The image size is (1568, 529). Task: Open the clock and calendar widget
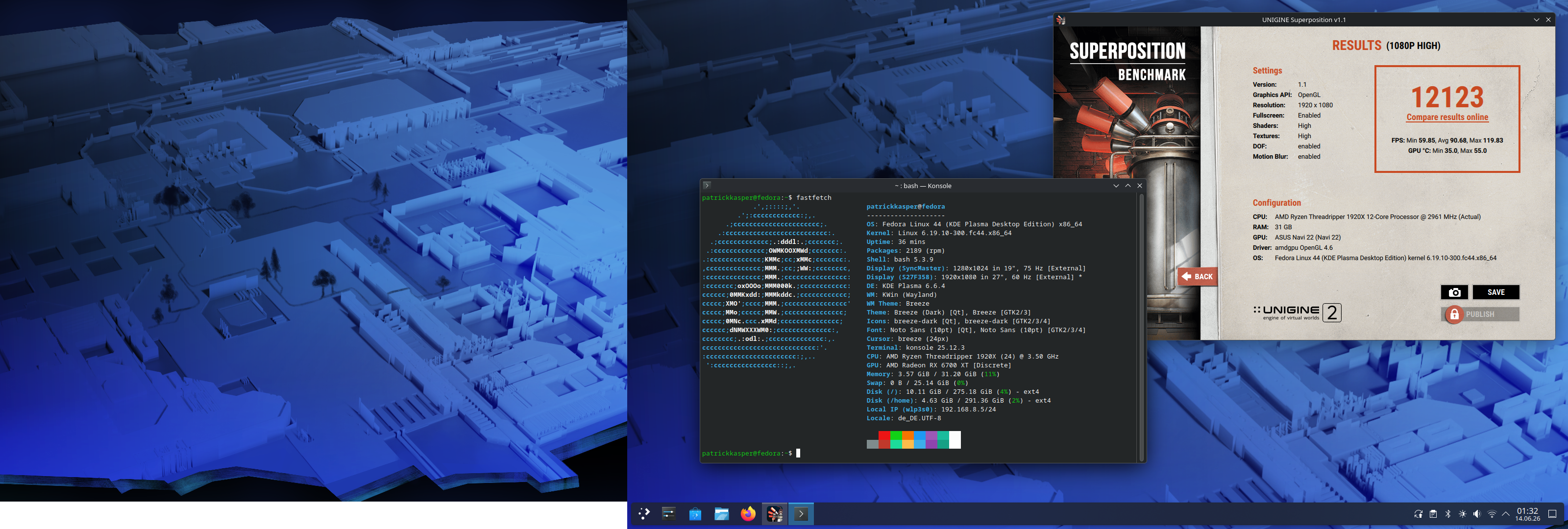tap(1528, 514)
